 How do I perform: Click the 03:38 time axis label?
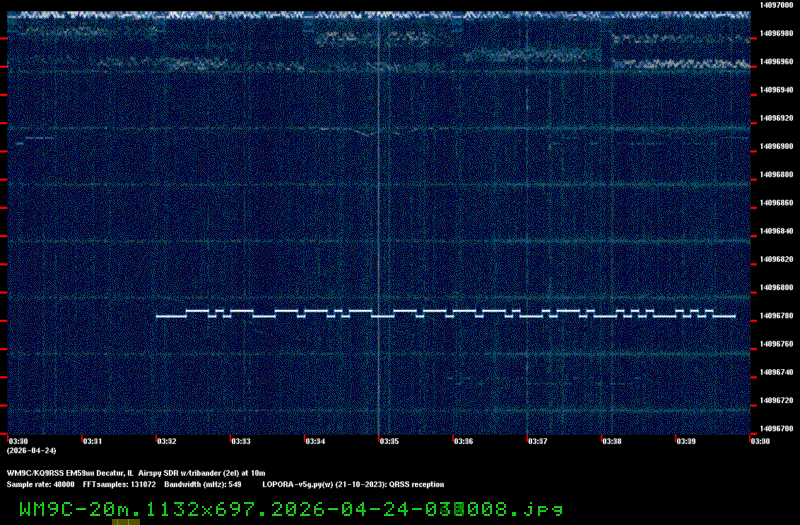(612, 441)
